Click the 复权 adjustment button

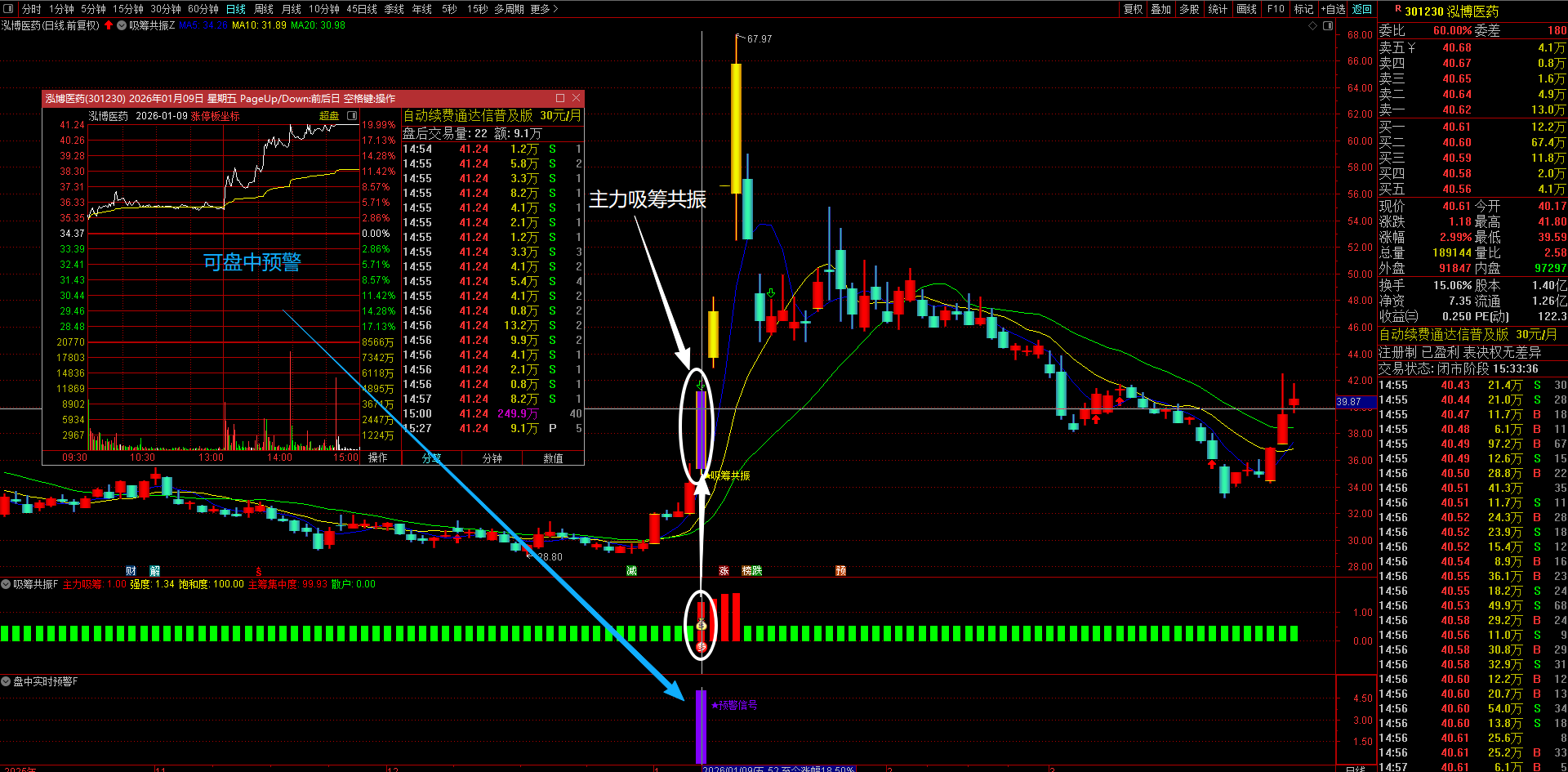coord(1134,9)
